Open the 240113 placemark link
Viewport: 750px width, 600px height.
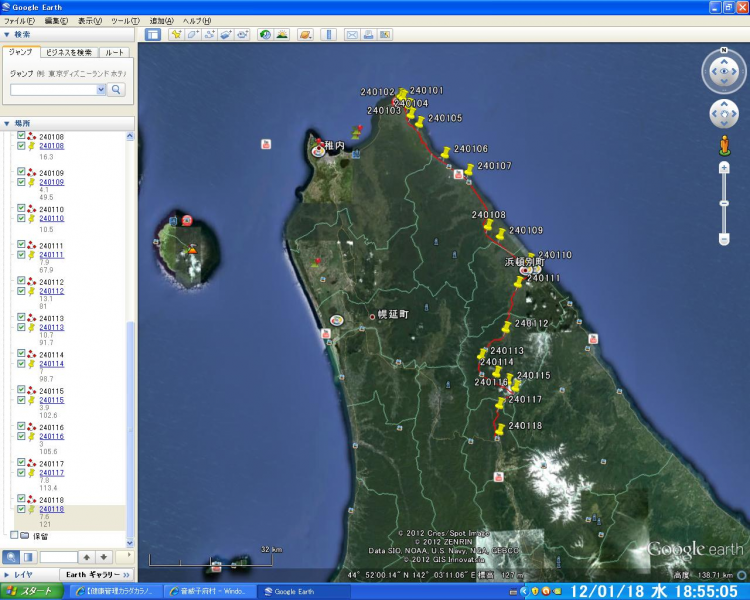pyautogui.click(x=52, y=328)
